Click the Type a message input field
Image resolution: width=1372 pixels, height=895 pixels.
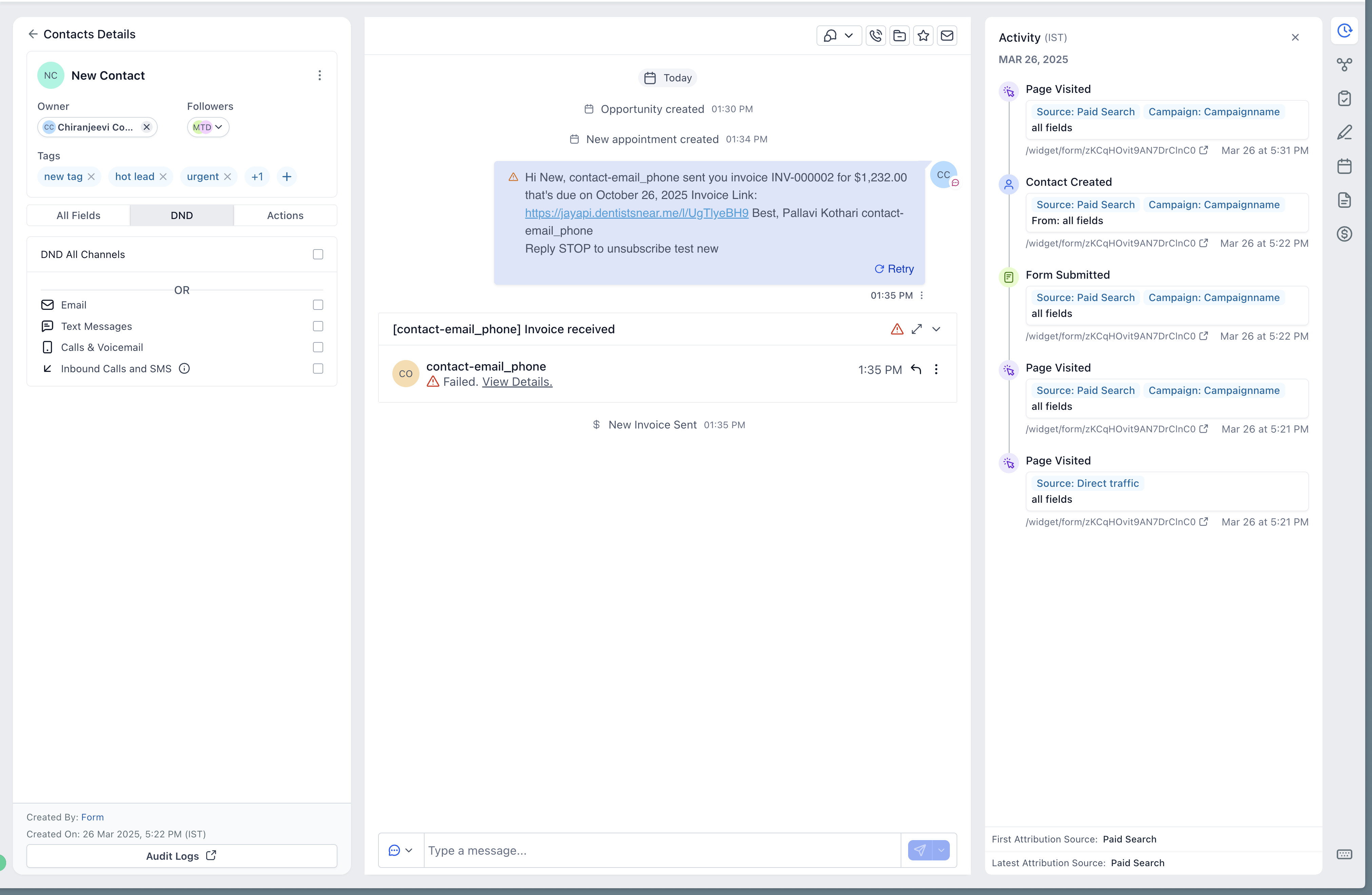coord(661,850)
